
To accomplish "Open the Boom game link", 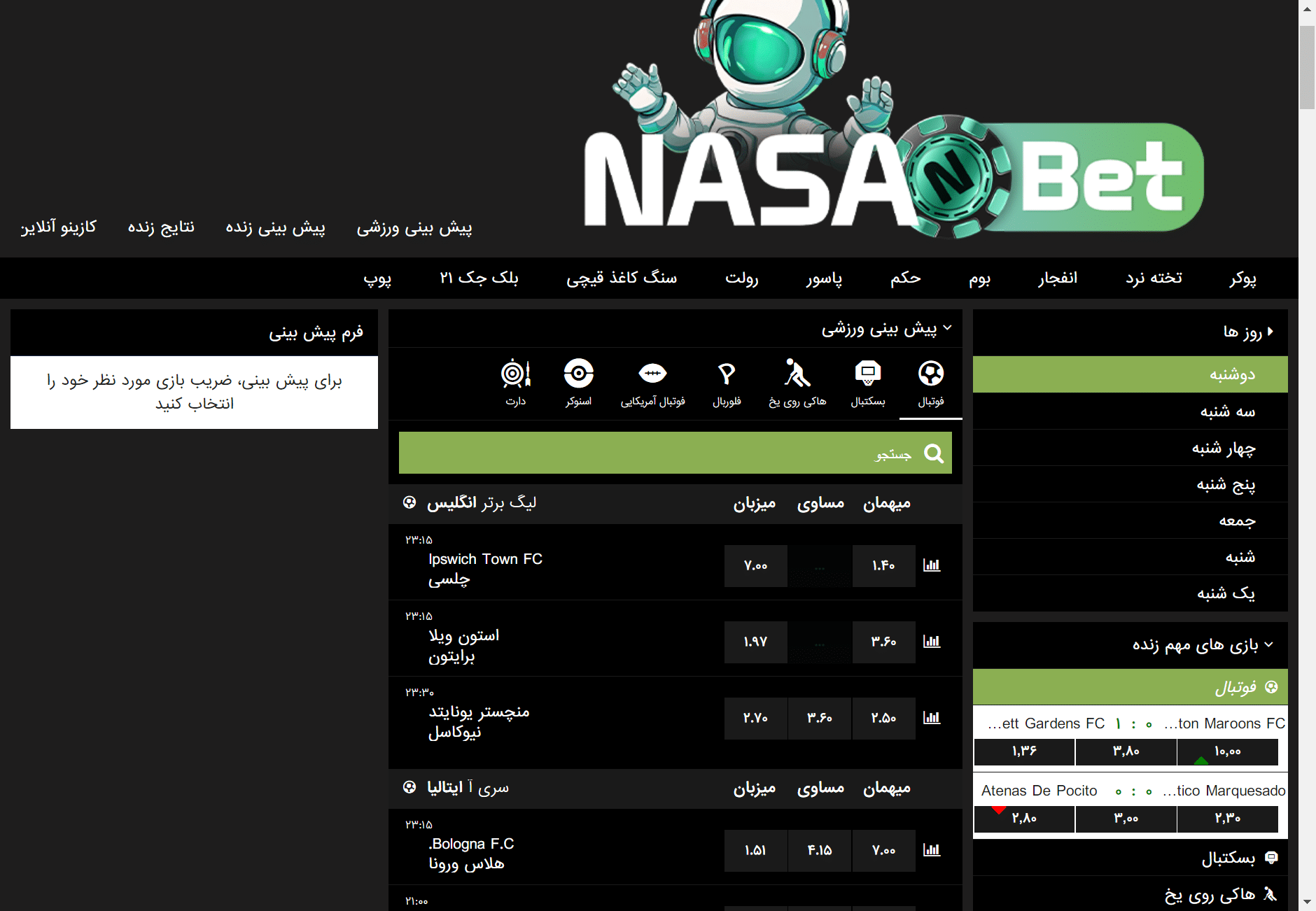I will pyautogui.click(x=979, y=278).
